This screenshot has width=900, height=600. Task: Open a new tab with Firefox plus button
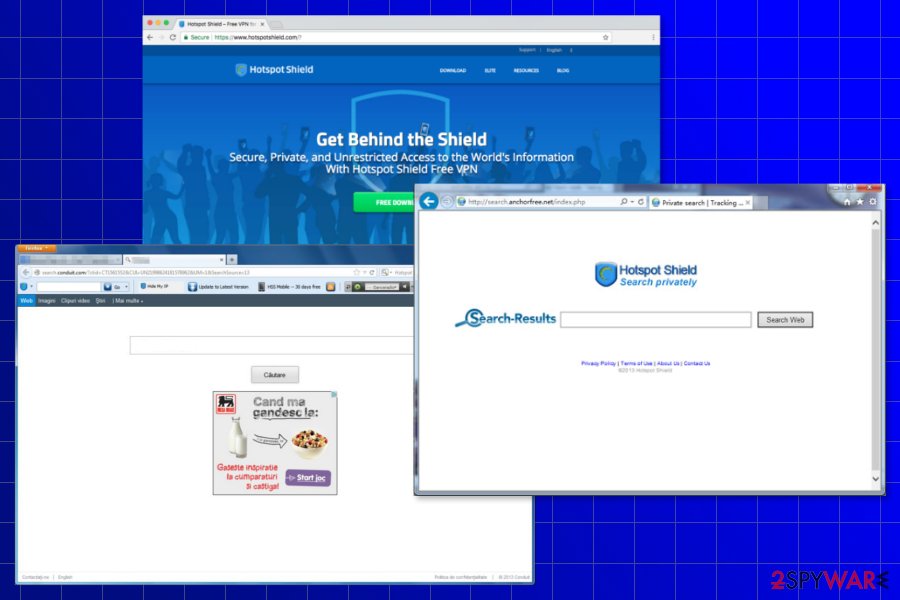point(232,260)
